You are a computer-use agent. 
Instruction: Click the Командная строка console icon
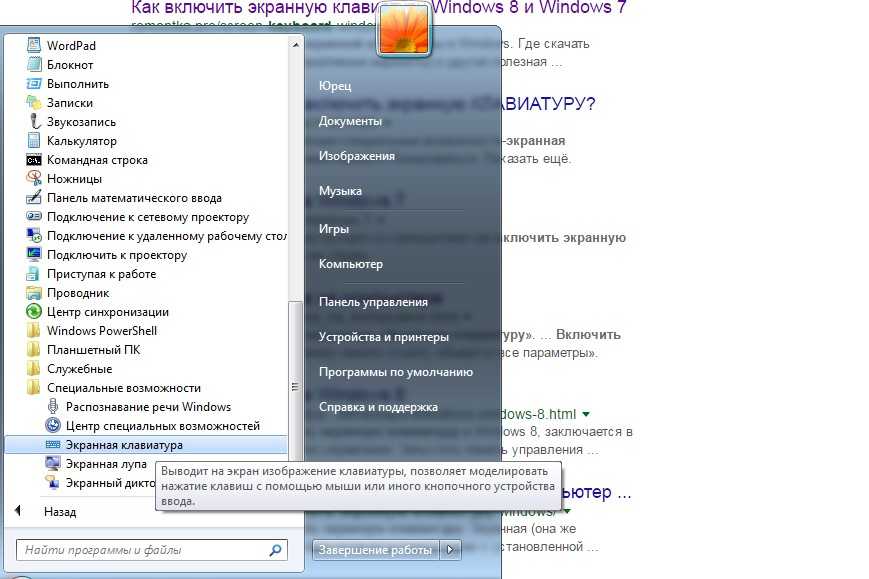point(34,160)
